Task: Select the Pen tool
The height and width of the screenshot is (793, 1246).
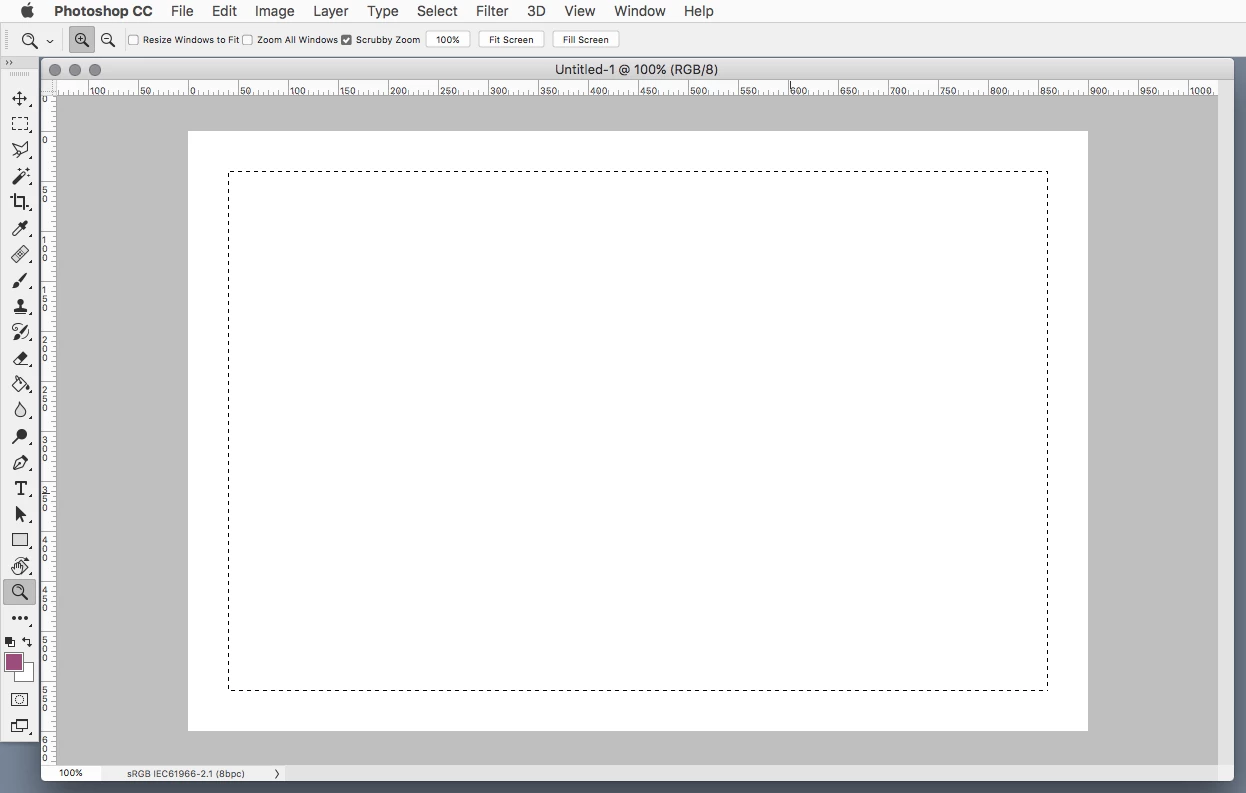Action: (x=19, y=463)
